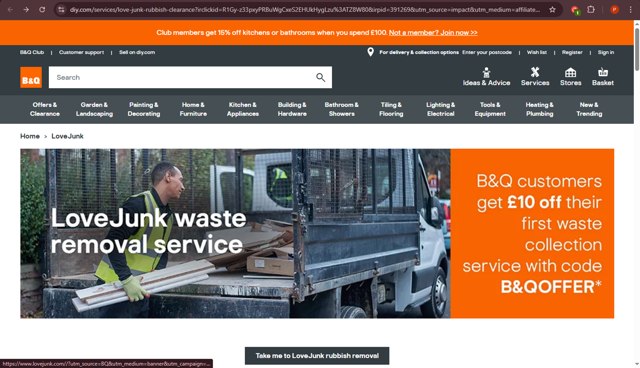
Task: Open Bathroom & Showers menu
Action: point(342,109)
